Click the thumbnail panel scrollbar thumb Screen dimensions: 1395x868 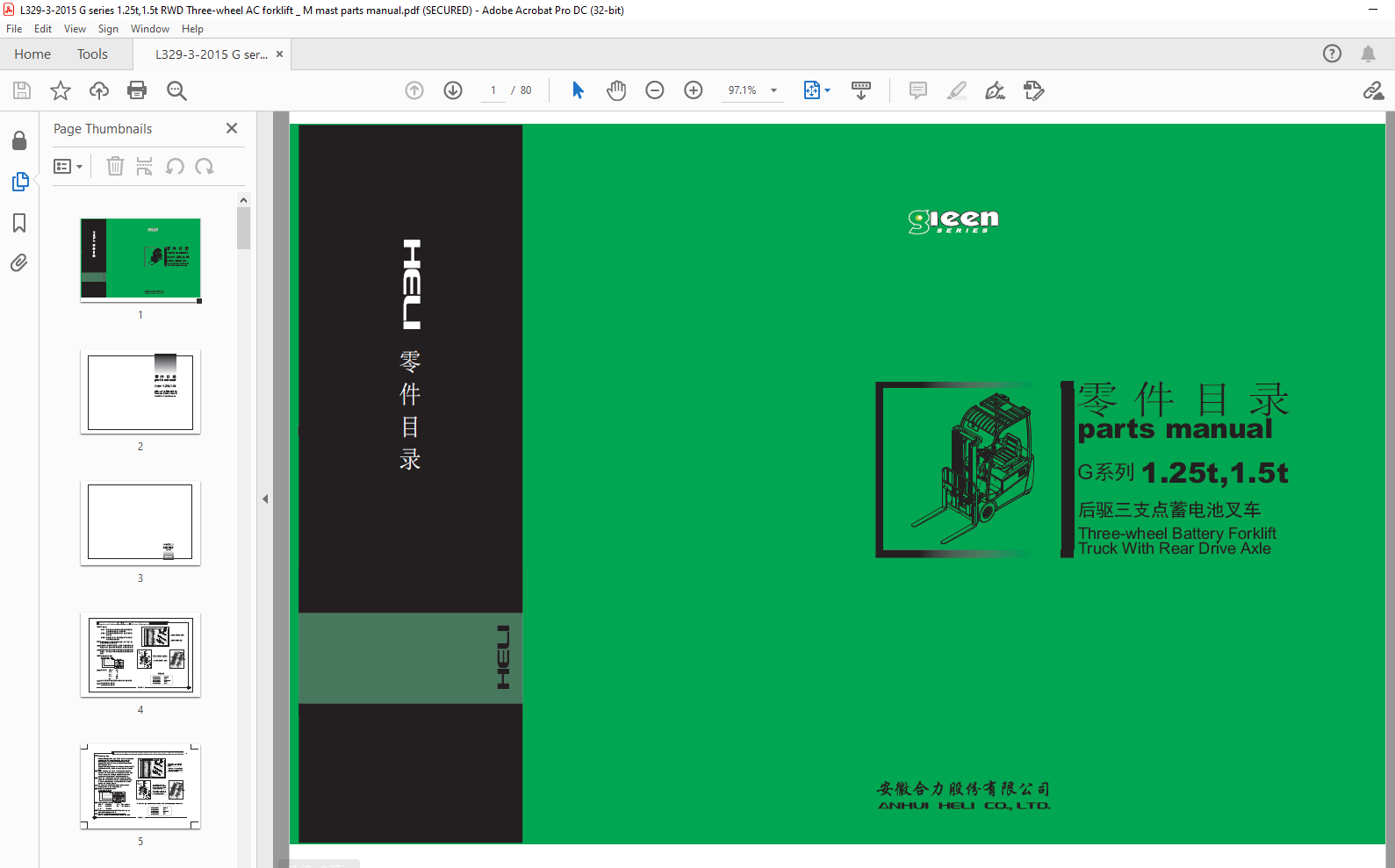coord(243,228)
